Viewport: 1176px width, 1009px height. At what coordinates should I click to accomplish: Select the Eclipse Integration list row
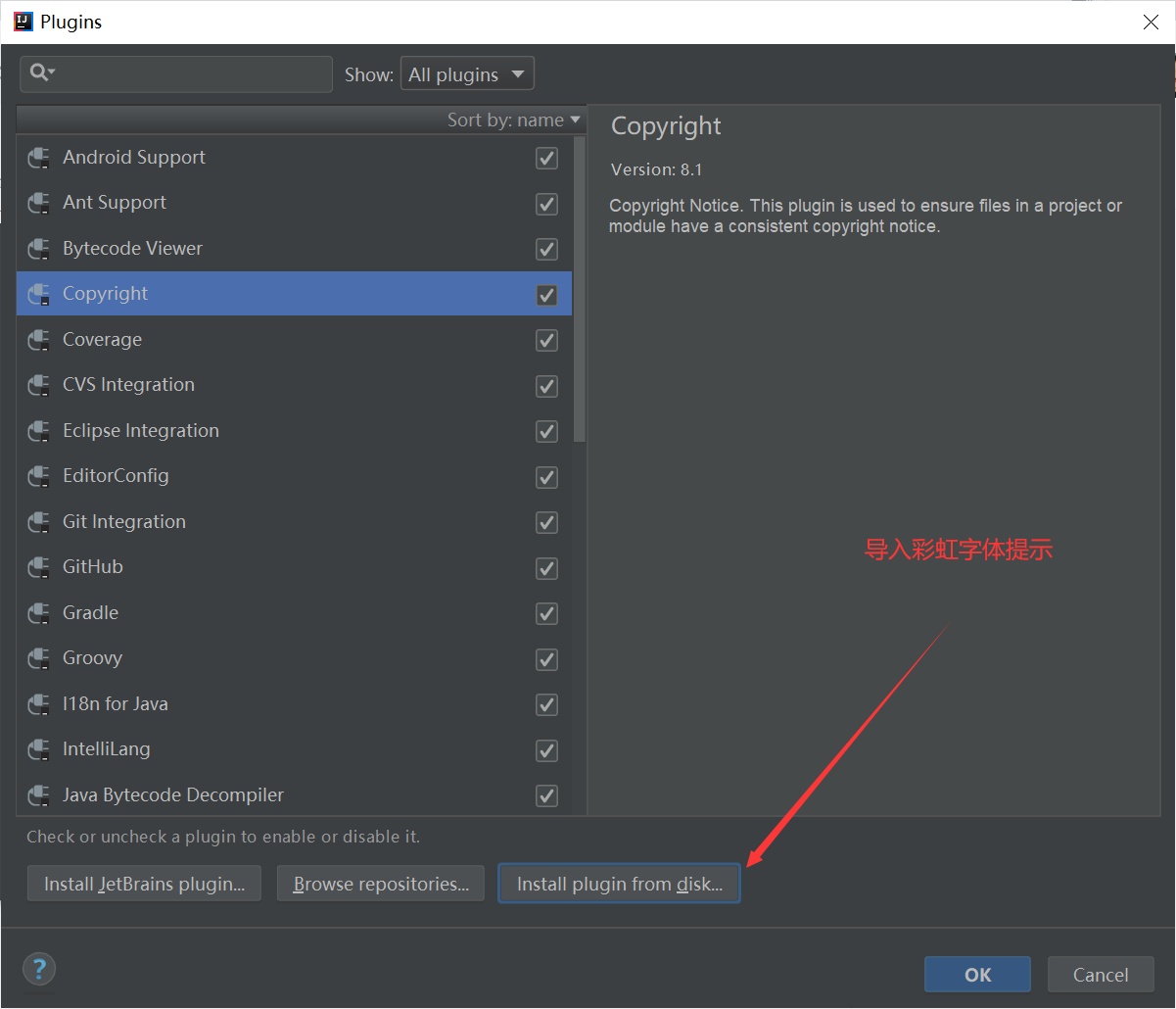point(294,431)
